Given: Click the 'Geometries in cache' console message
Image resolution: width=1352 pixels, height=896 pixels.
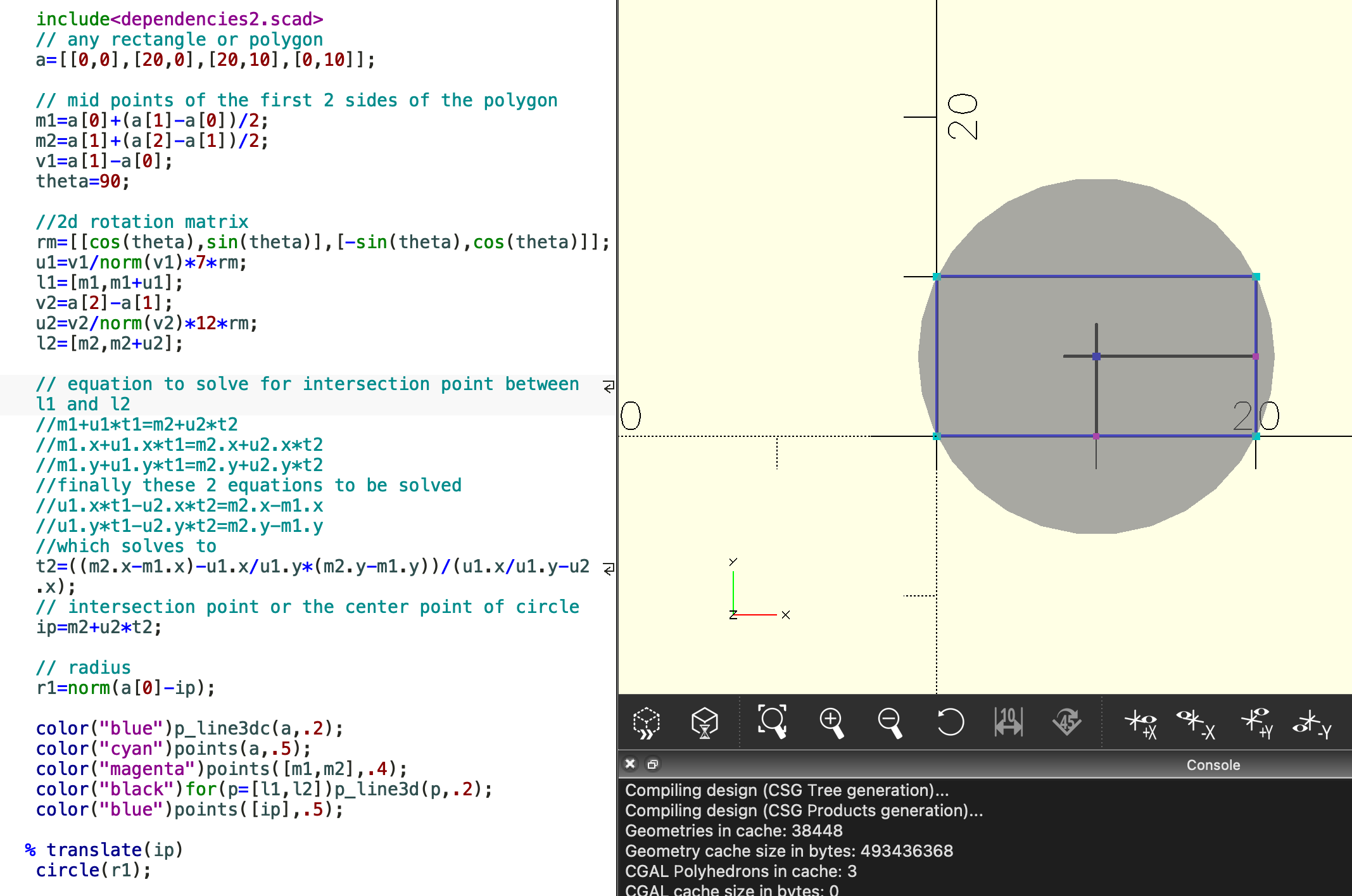Looking at the screenshot, I should point(733,831).
